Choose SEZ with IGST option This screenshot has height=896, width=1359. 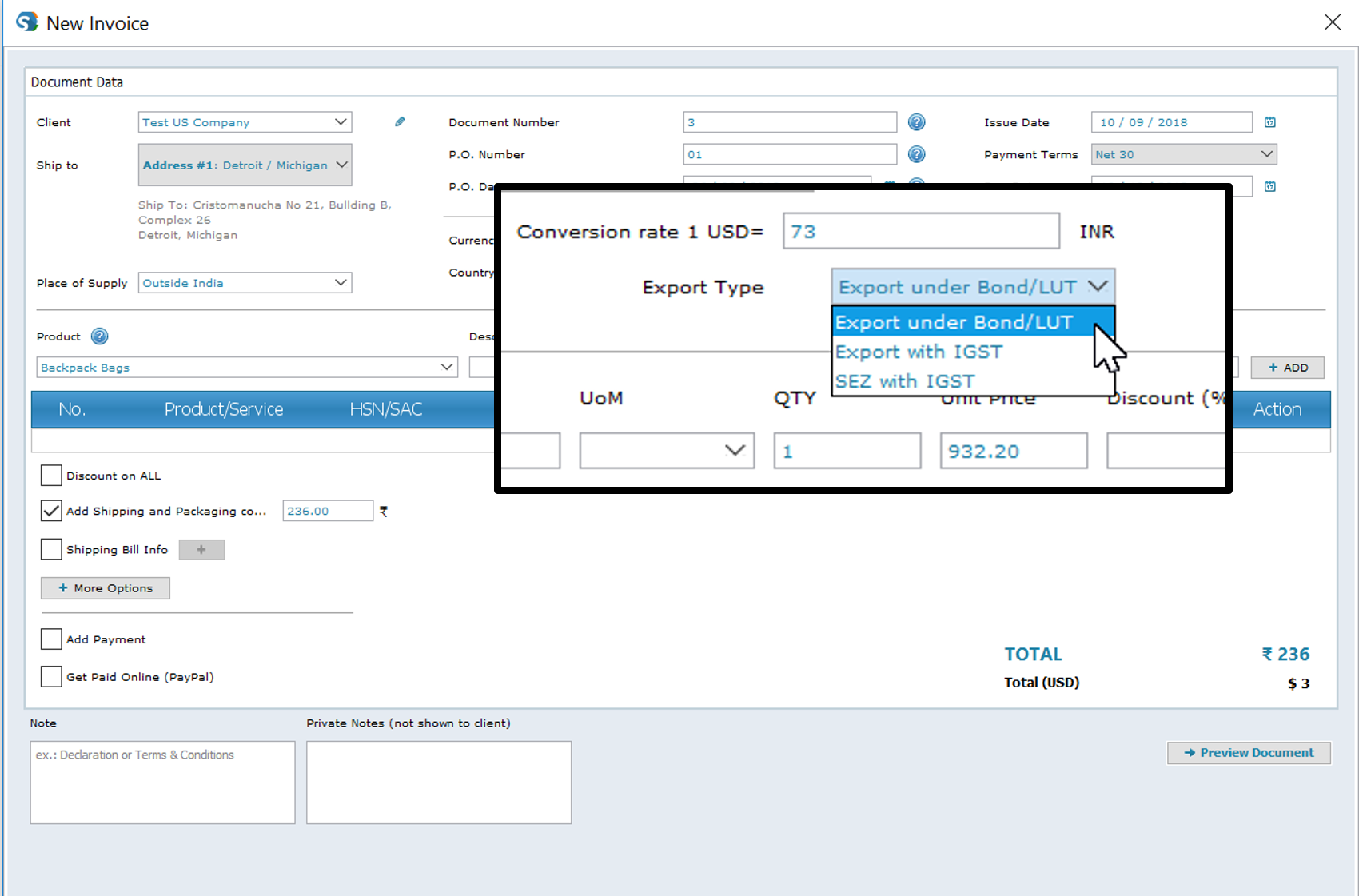(904, 381)
